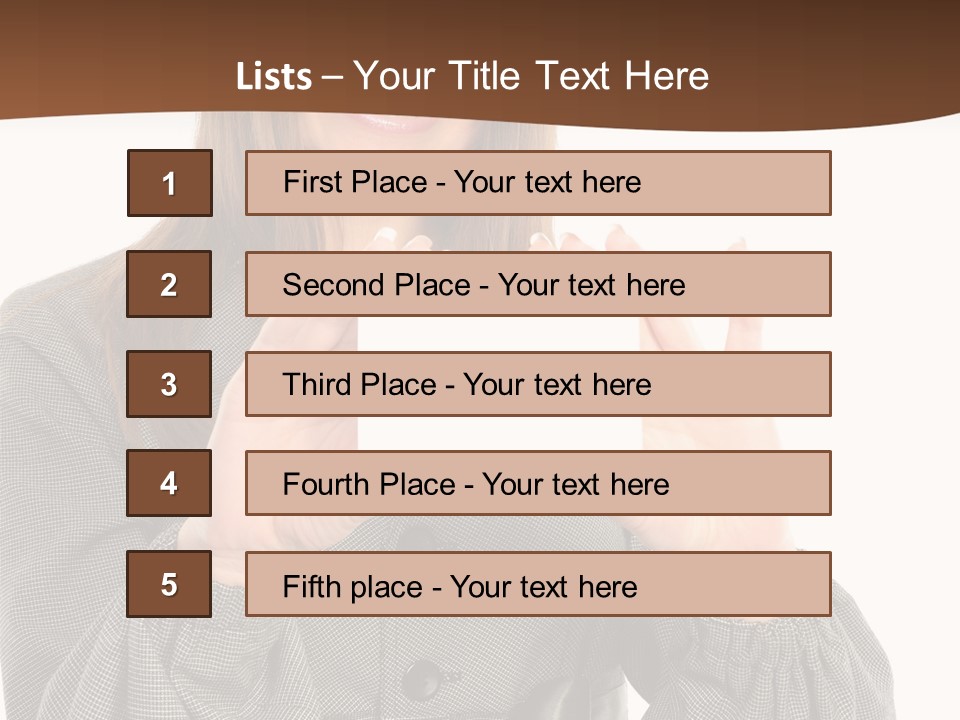960x720 pixels.
Task: Click the number 4 square
Action: (169, 483)
